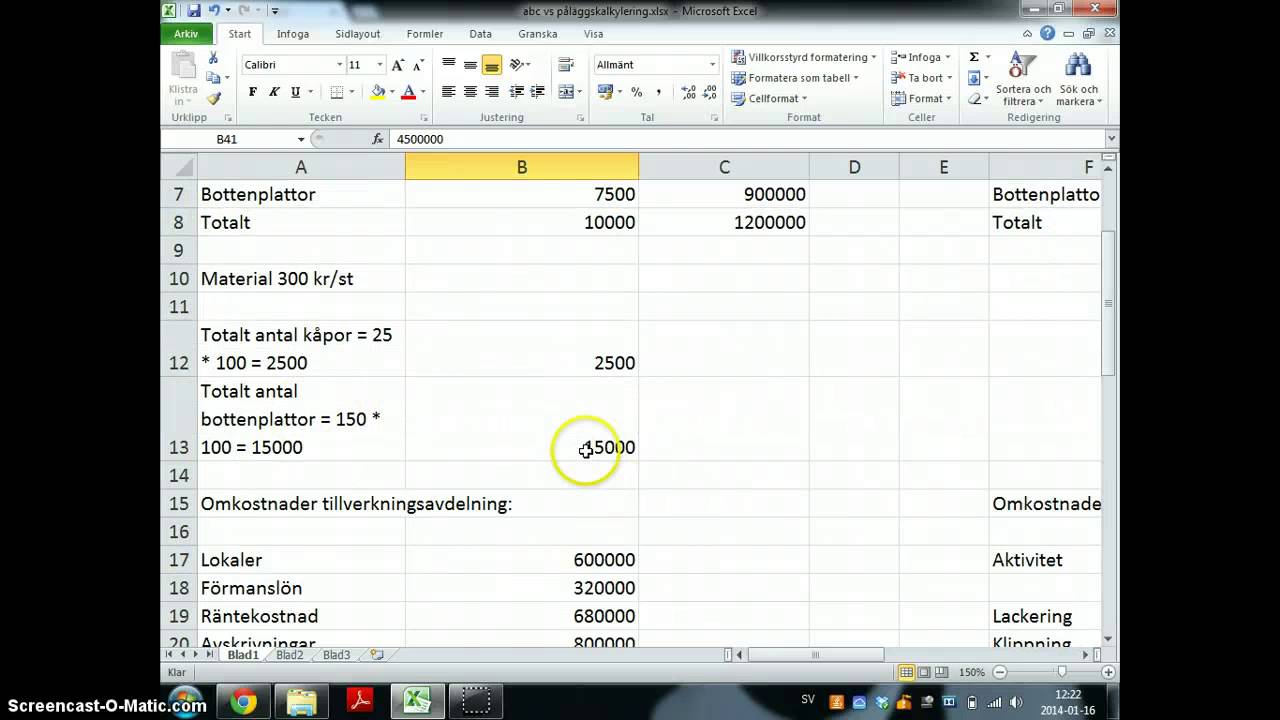Click the vertical scrollbar thumb
The image size is (1280, 720).
(1108, 302)
